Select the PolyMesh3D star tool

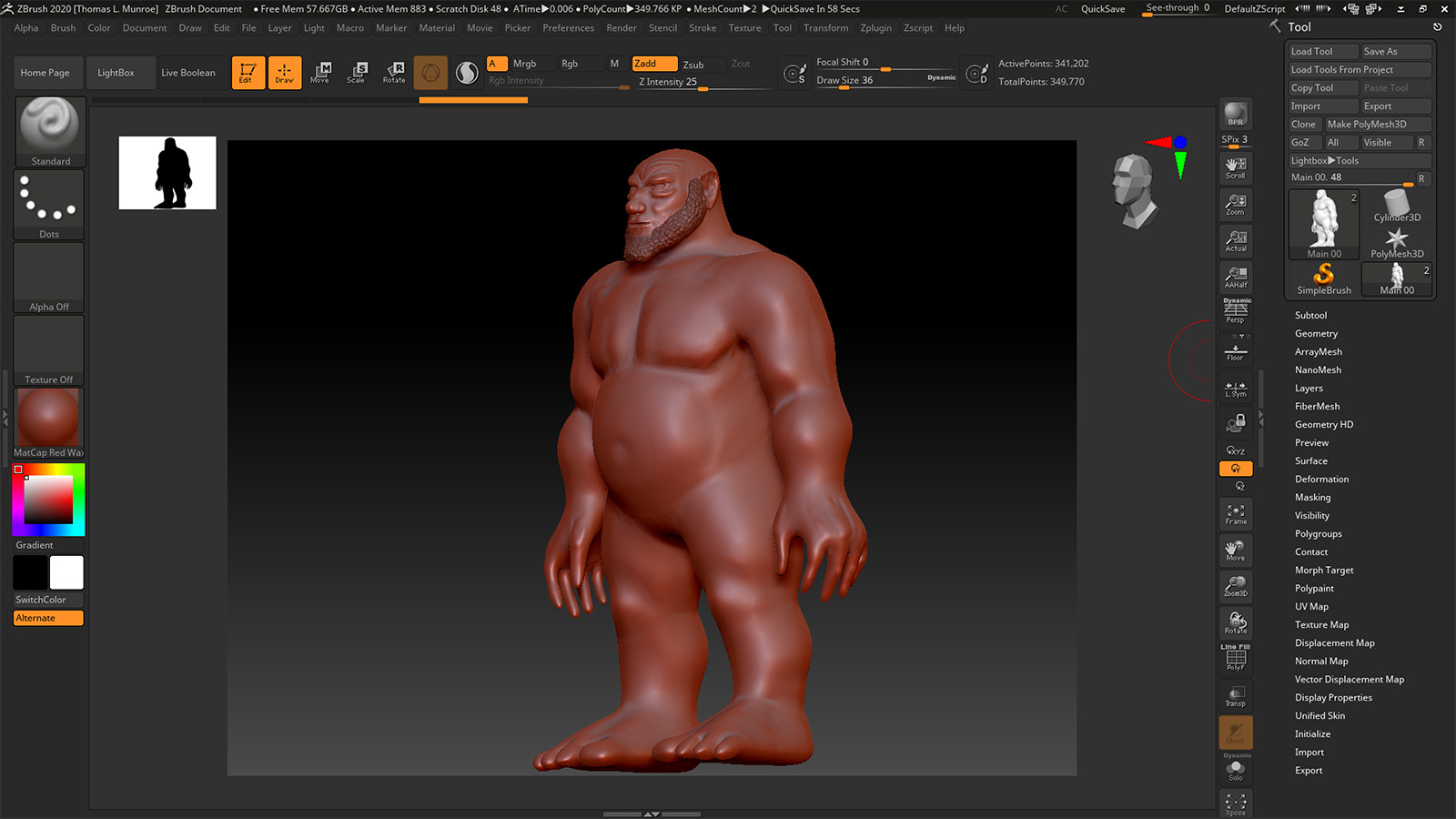[x=1397, y=243]
